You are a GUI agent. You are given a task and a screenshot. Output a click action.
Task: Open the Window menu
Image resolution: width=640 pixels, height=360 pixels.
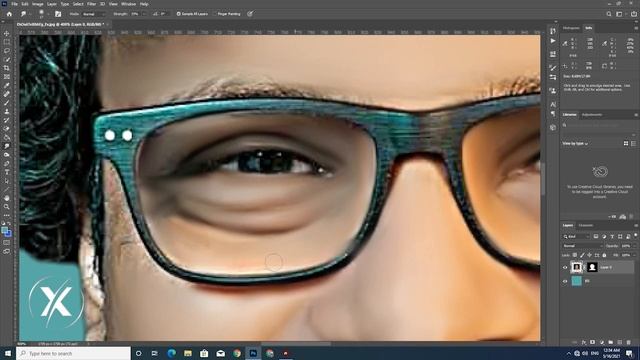pos(129,4)
